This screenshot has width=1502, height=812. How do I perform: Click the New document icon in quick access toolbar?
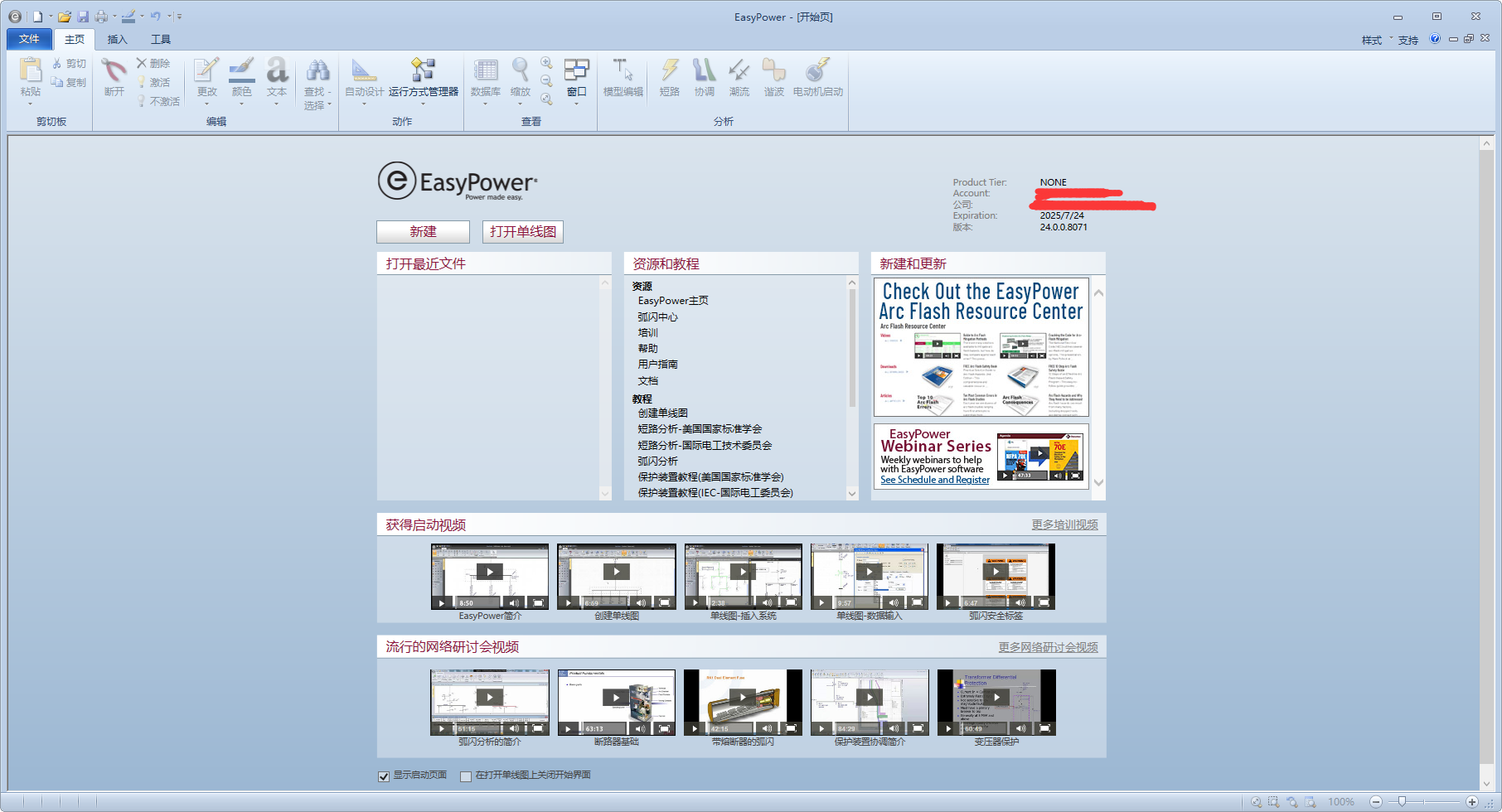pos(37,17)
